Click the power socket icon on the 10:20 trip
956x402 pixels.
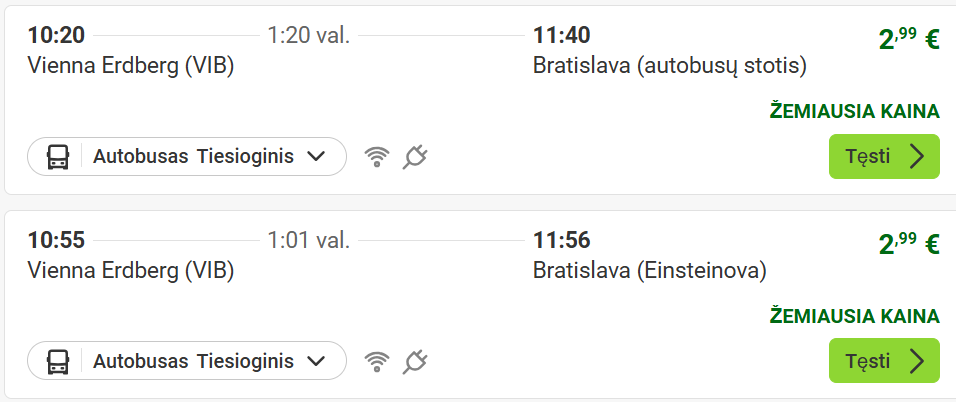point(415,157)
